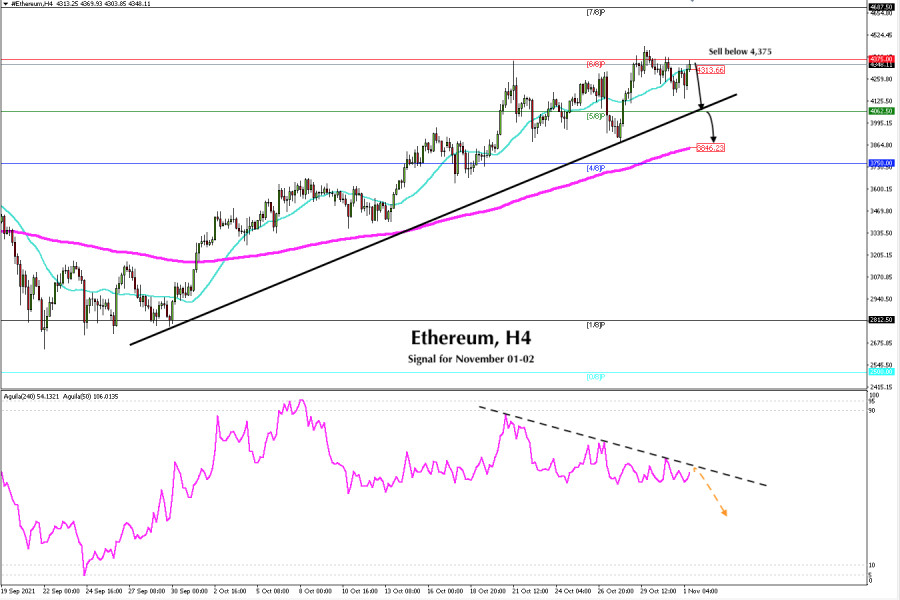Click the 16 Oct 00:00 time label

(445, 591)
